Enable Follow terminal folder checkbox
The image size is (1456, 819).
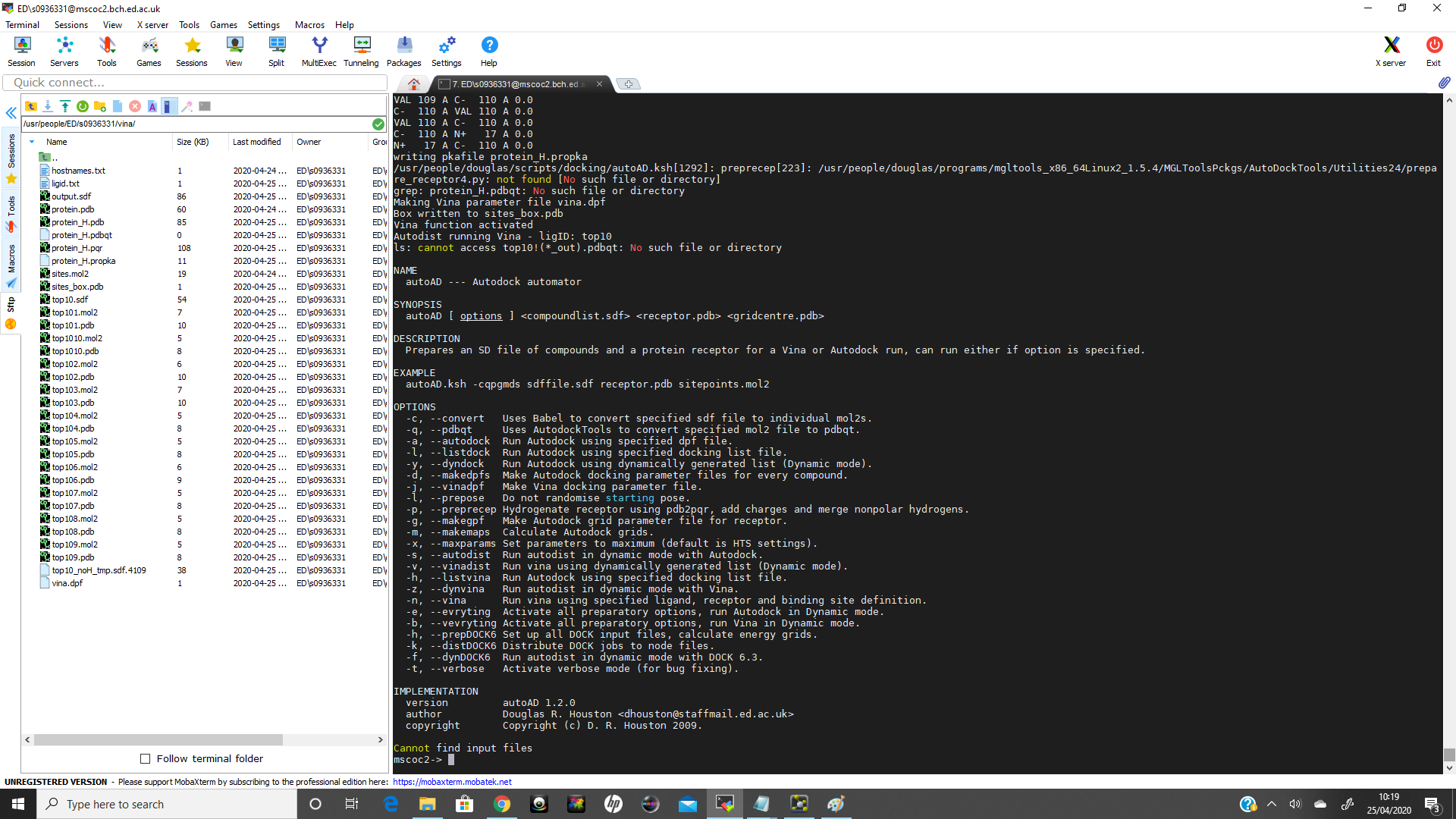(x=146, y=759)
